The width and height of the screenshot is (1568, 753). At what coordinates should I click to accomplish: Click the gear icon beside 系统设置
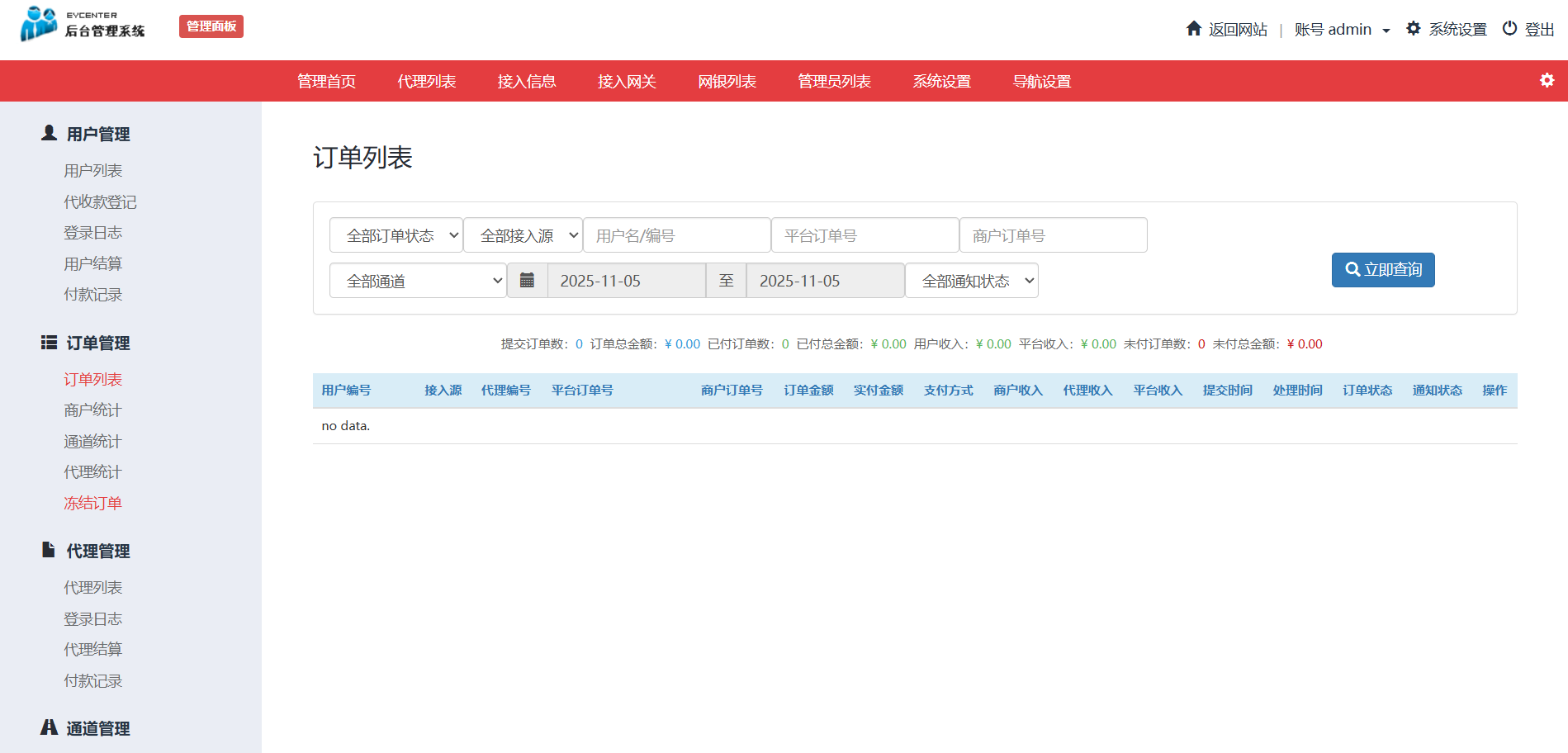click(x=1413, y=29)
